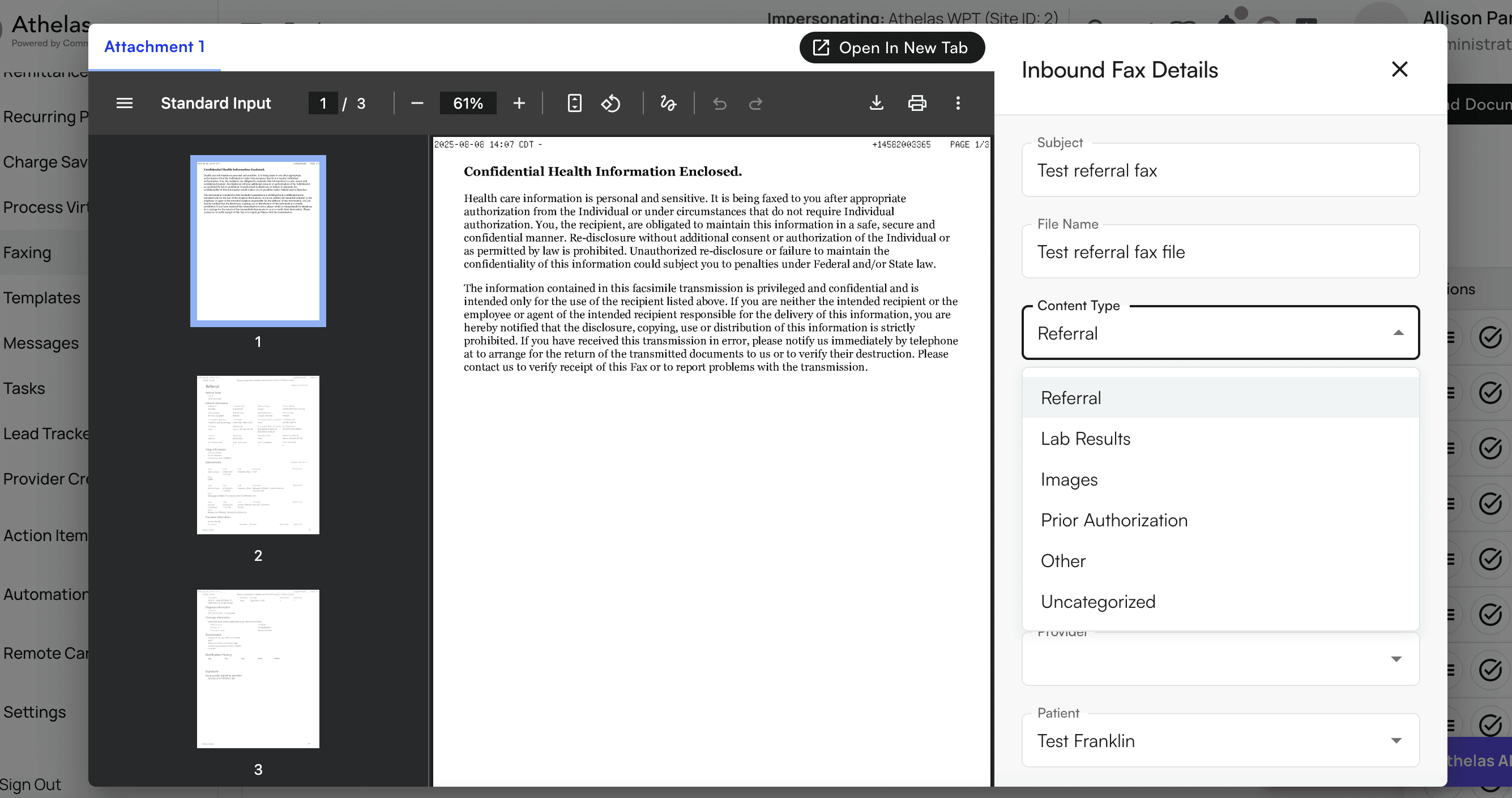1512x798 pixels.
Task: Open the Patient dropdown showing Test Franklin
Action: point(1396,740)
